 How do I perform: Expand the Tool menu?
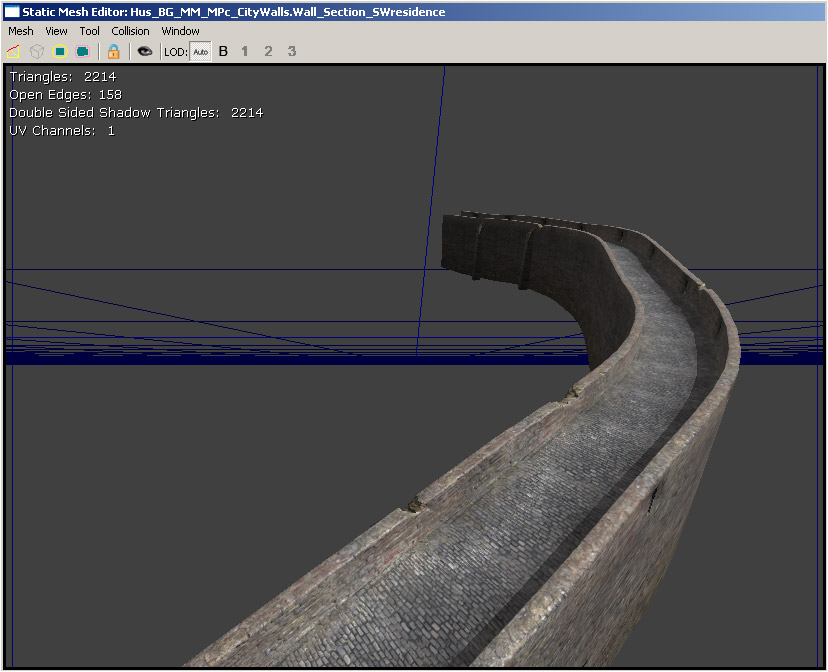pos(90,31)
